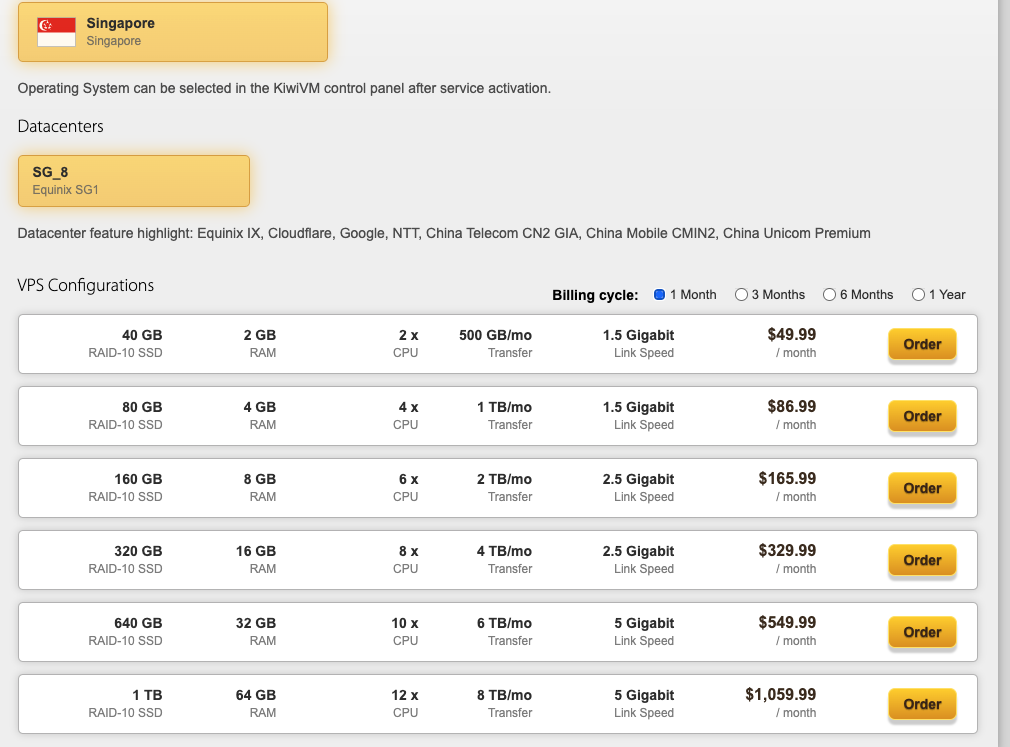Click the 8 TB/mo transfer value
This screenshot has width=1010, height=747.
[x=504, y=696]
